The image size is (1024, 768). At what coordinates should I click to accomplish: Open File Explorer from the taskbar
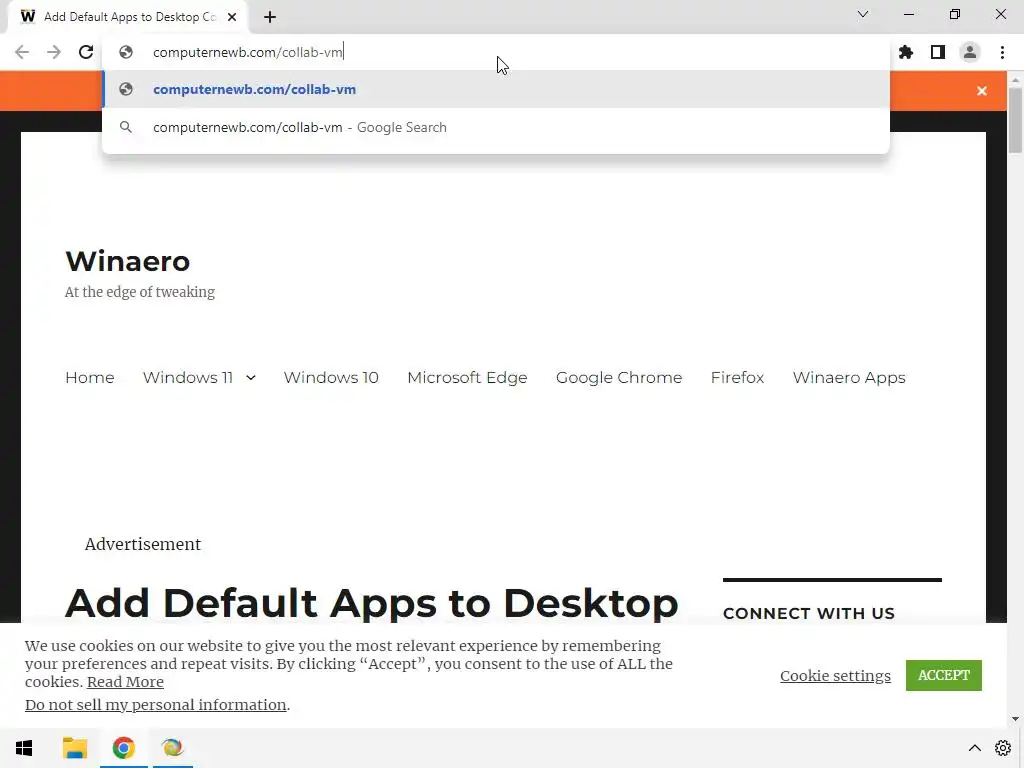[74, 748]
